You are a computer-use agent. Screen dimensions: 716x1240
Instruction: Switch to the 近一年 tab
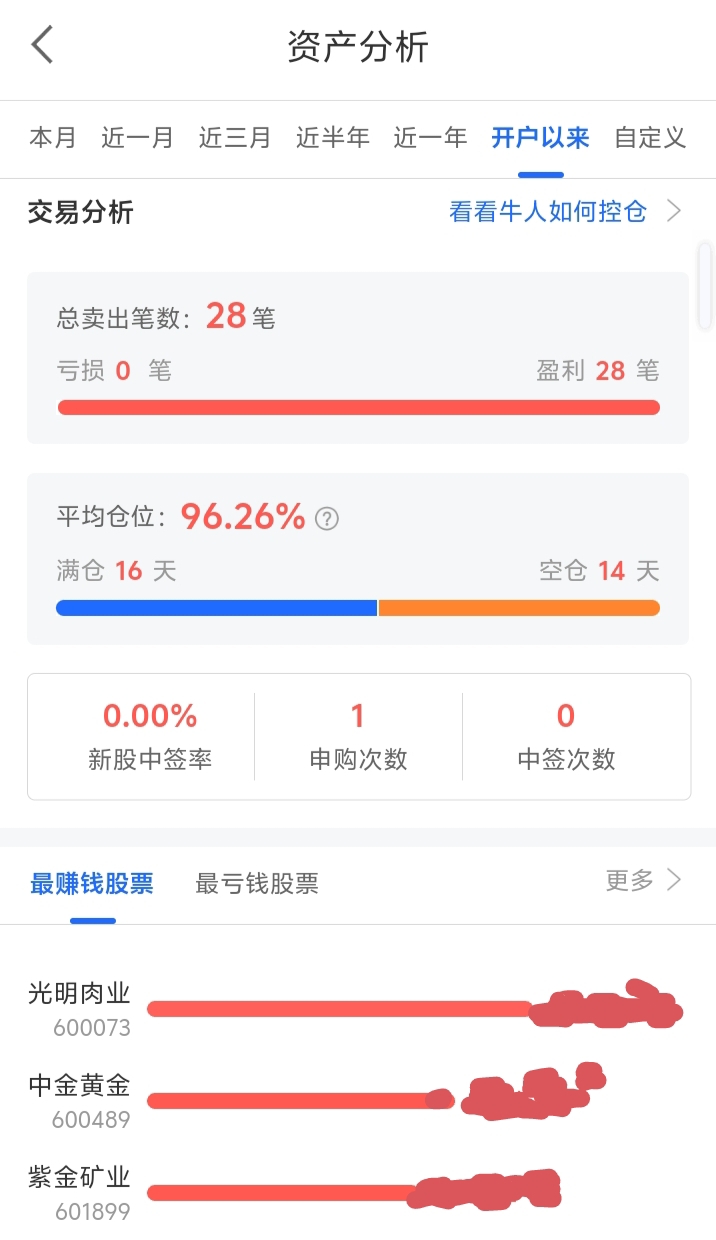pos(430,138)
